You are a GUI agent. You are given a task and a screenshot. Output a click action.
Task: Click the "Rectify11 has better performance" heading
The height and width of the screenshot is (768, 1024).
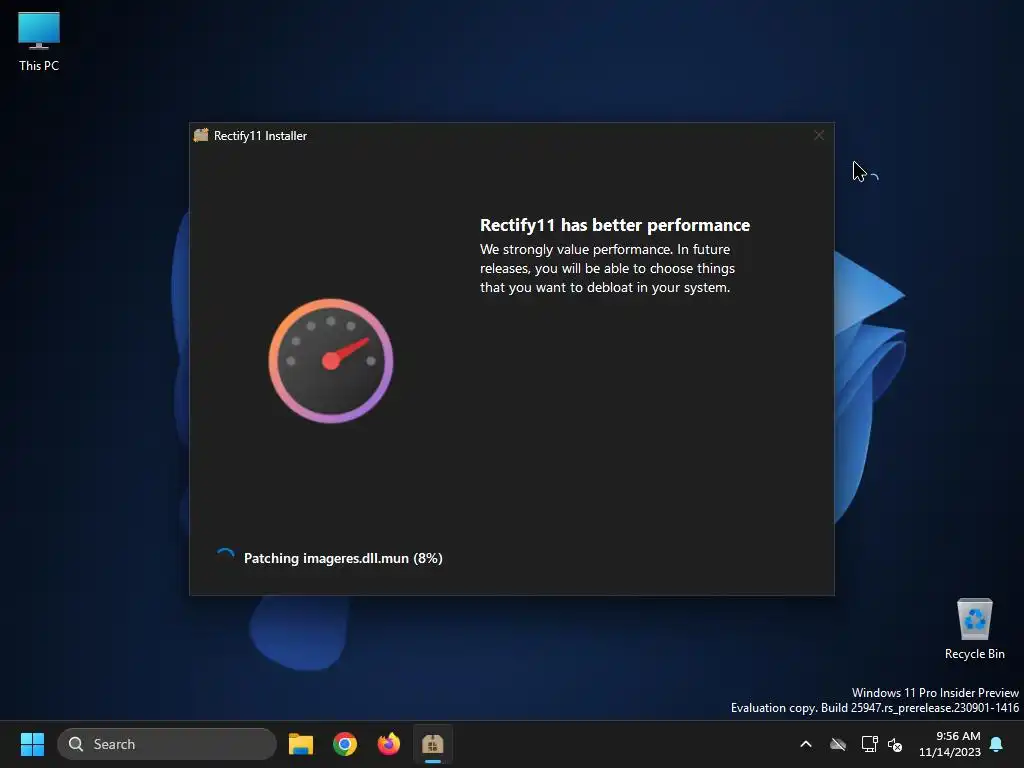615,225
